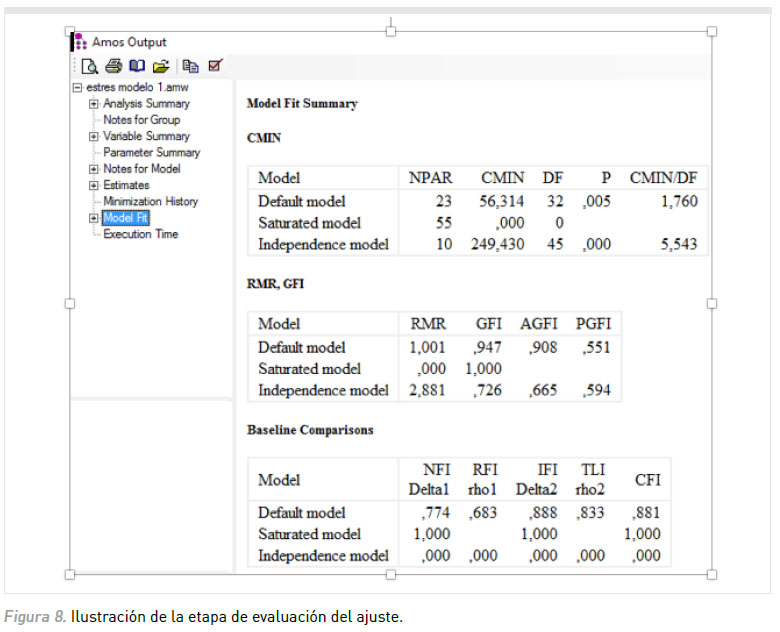Click the AGFI column header
Screen dimensions: 780x632
539,324
